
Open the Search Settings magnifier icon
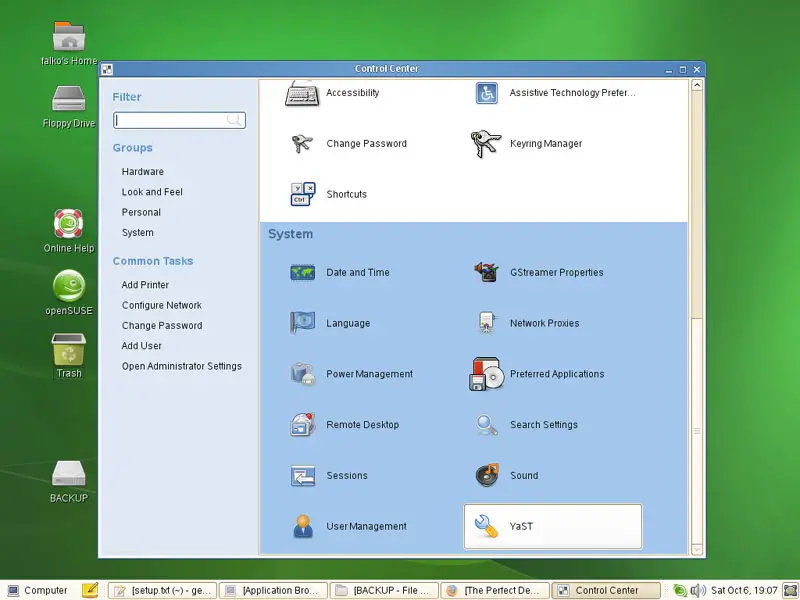tap(486, 424)
